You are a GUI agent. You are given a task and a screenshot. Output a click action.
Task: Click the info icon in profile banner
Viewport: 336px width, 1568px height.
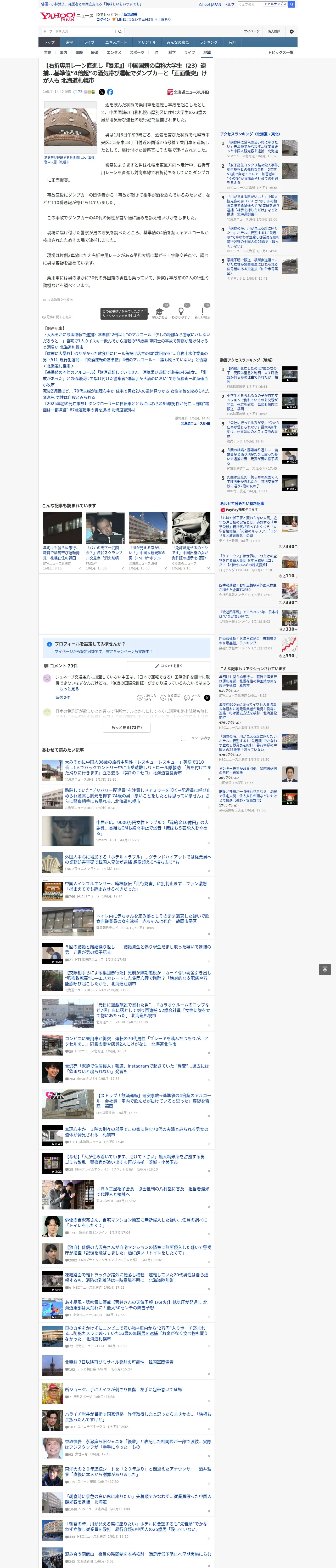coord(49,643)
